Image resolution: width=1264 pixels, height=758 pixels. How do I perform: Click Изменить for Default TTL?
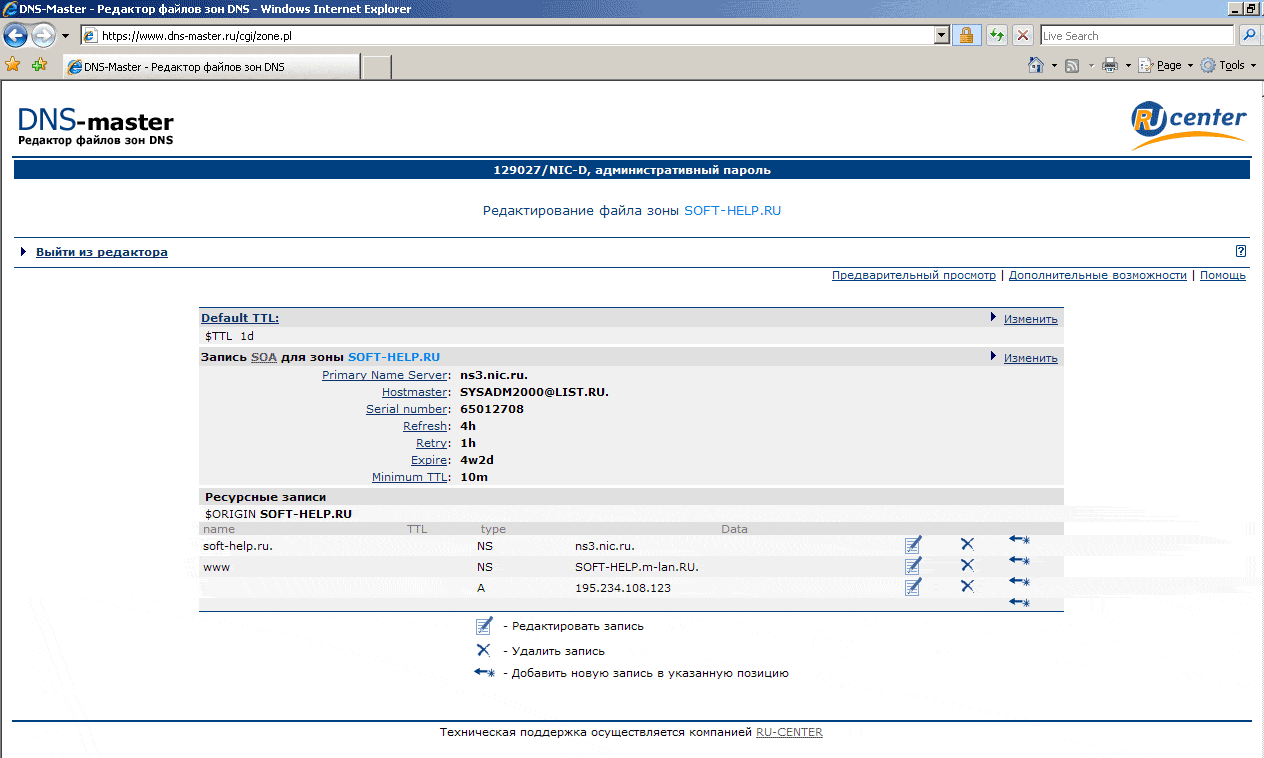(1030, 319)
